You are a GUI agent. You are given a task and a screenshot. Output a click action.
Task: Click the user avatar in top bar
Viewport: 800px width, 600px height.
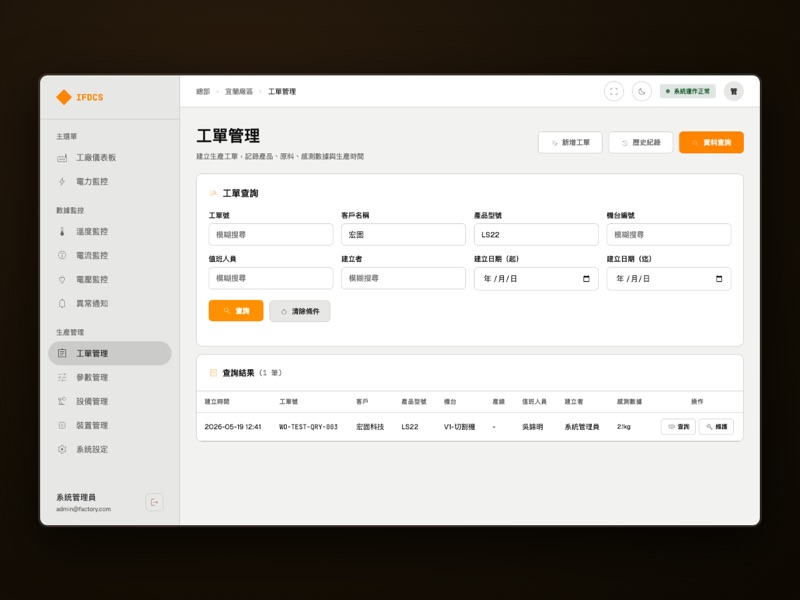pos(734,91)
